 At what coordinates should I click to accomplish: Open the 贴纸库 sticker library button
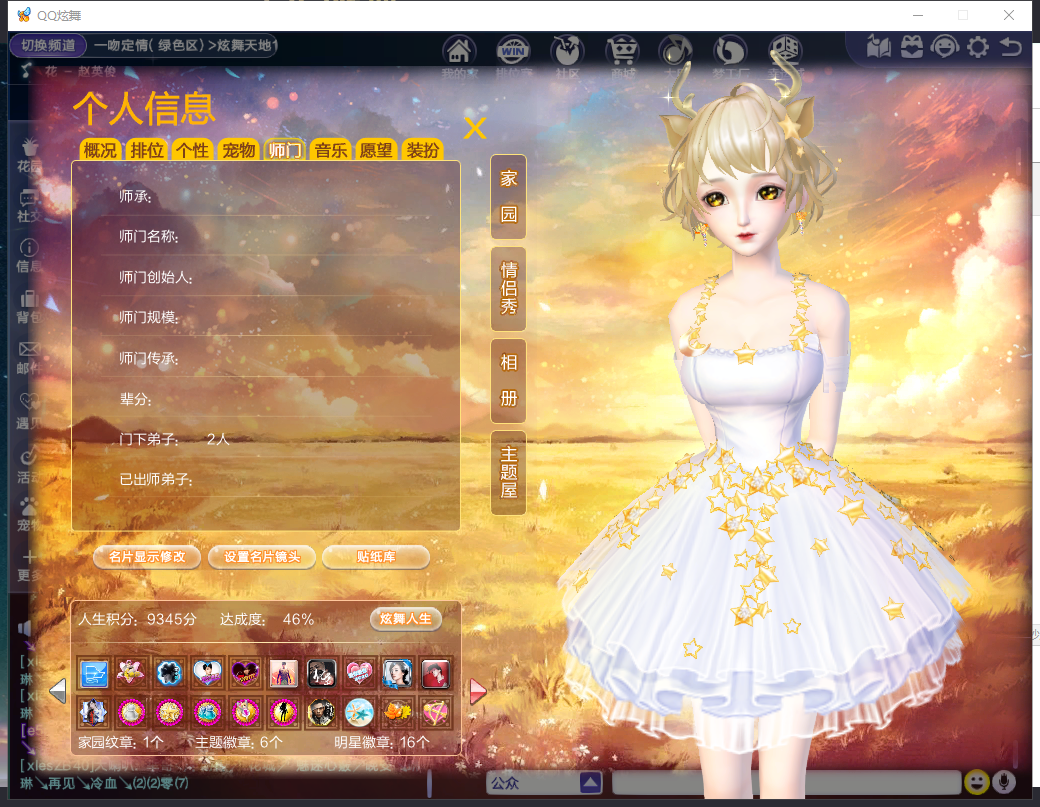tap(376, 557)
